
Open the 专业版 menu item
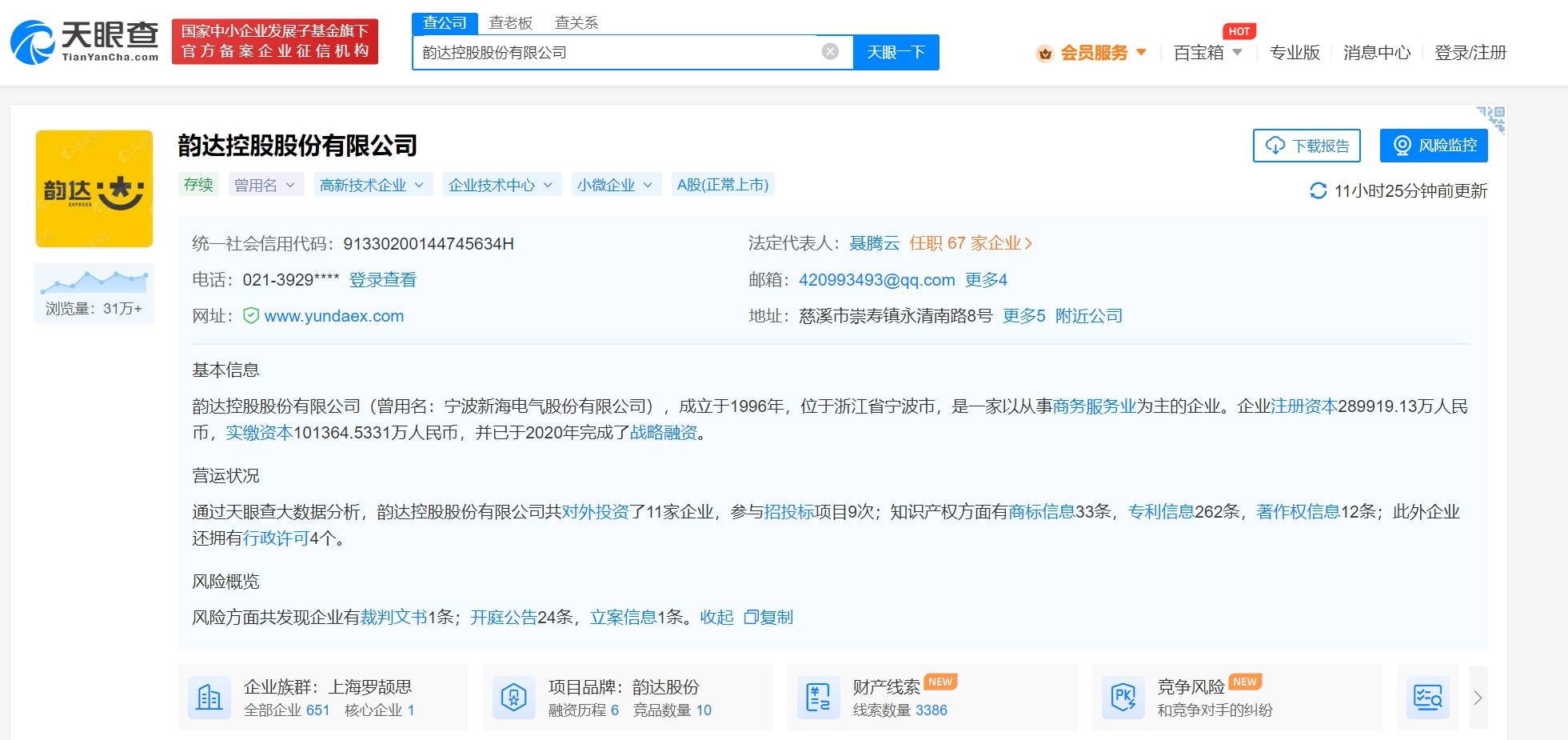(1295, 53)
